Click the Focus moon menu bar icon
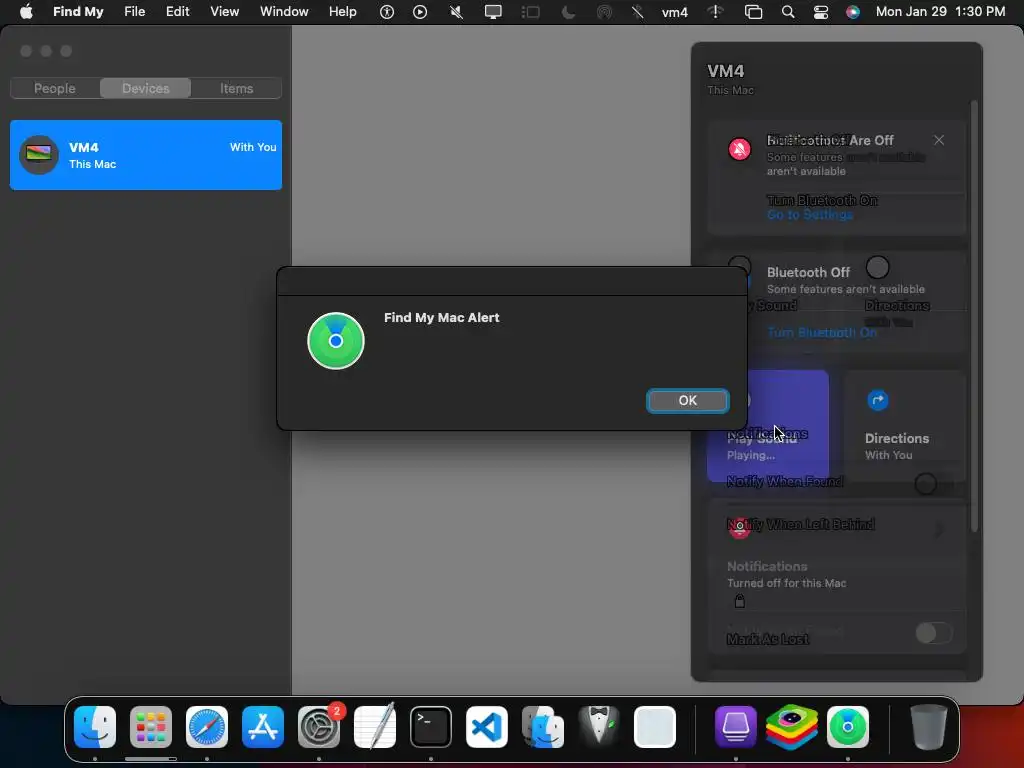 click(568, 12)
